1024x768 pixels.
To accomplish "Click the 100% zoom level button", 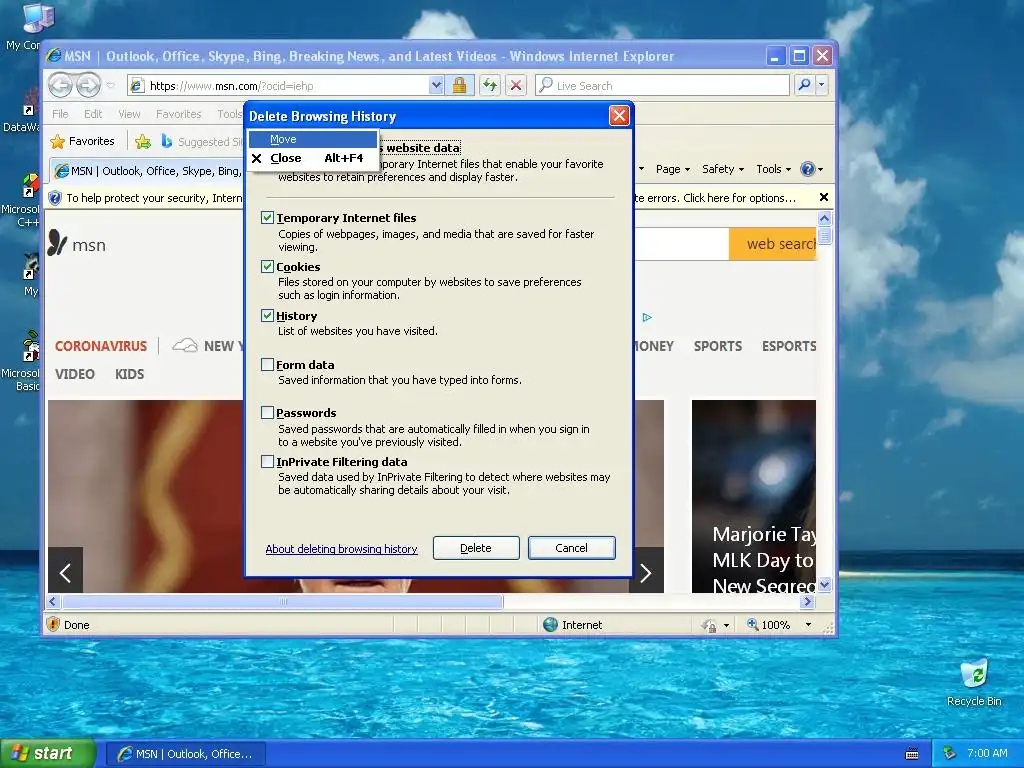I will tap(769, 625).
